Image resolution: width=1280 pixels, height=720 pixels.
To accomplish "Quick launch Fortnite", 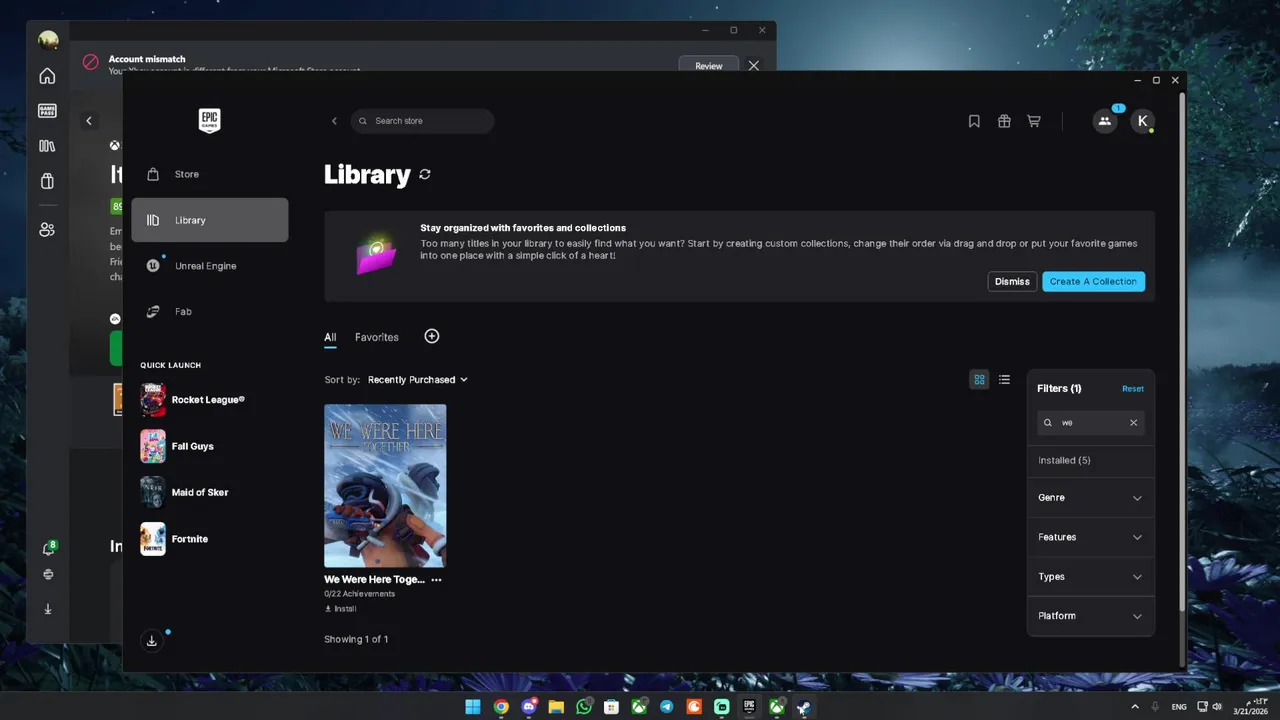I will 210,539.
